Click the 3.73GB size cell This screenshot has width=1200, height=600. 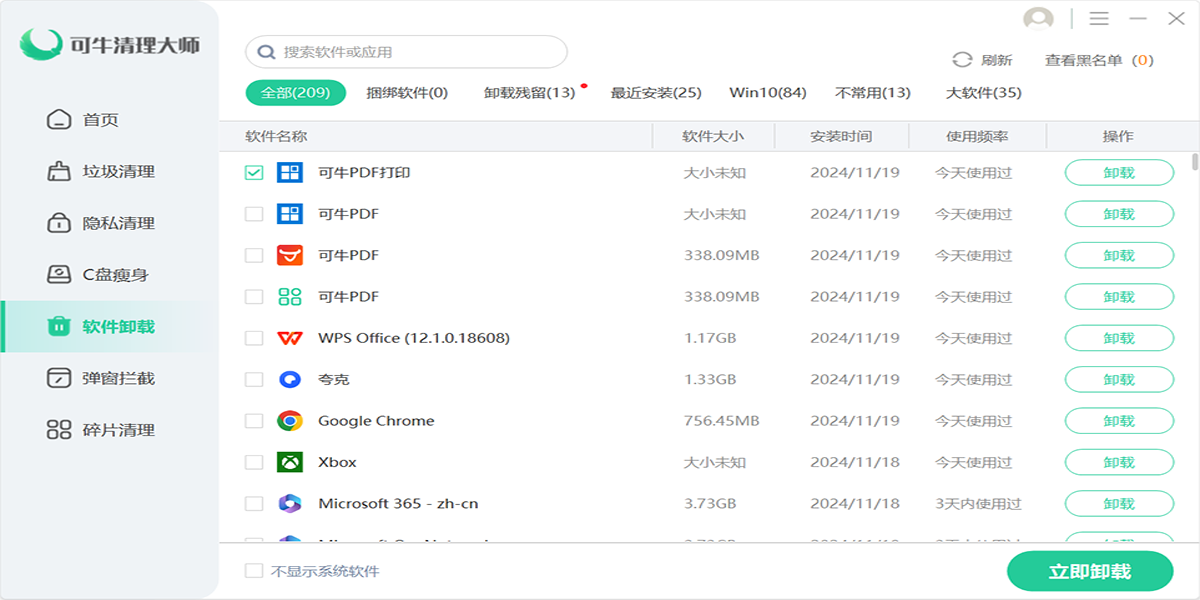click(x=710, y=504)
